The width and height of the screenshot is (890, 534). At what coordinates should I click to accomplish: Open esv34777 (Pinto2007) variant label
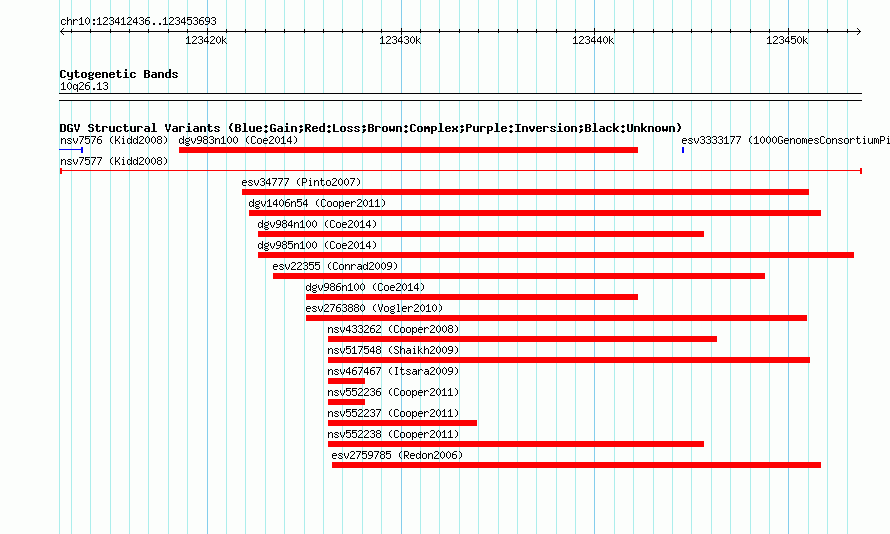click(x=301, y=182)
